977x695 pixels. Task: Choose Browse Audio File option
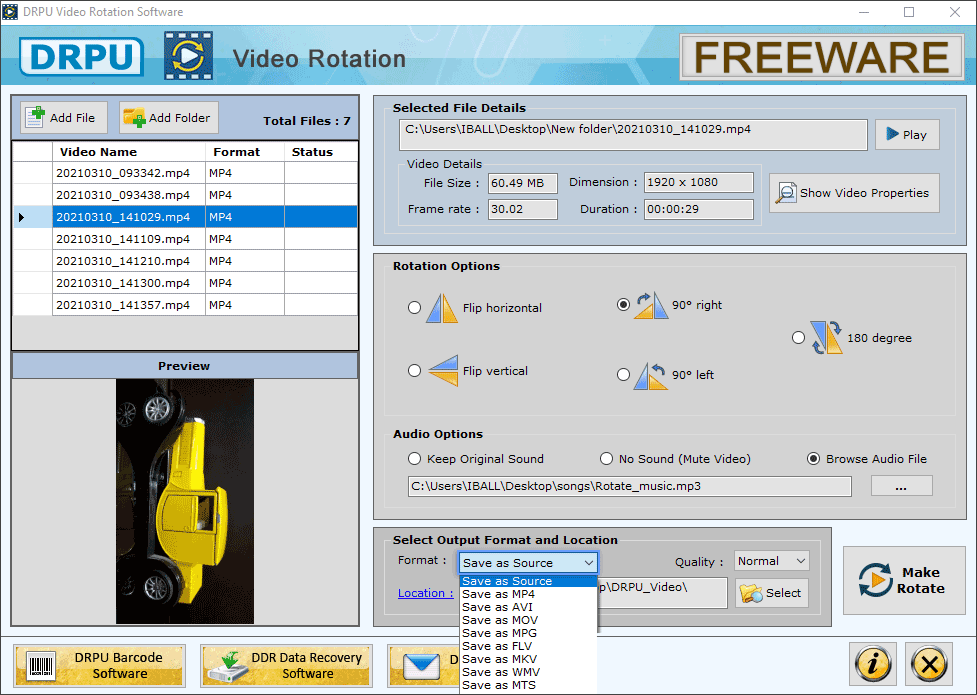pos(813,459)
